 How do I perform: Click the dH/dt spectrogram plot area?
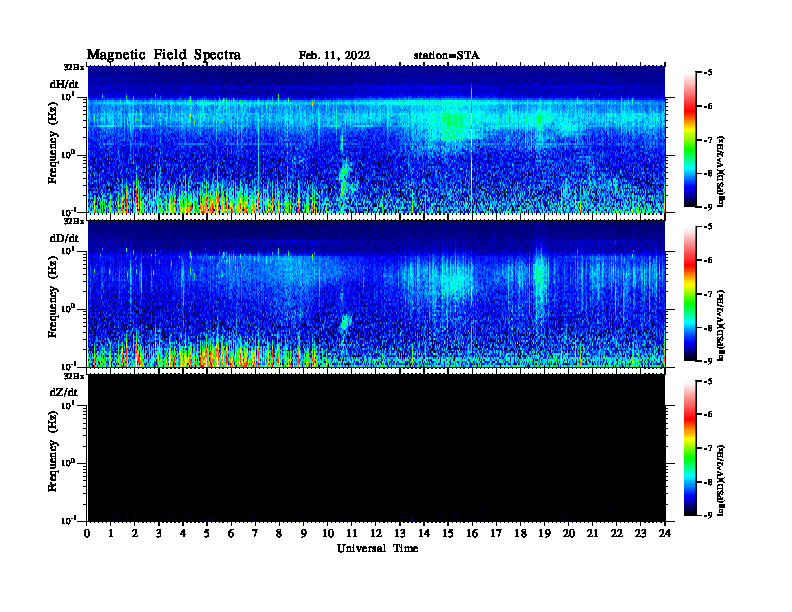(x=376, y=139)
